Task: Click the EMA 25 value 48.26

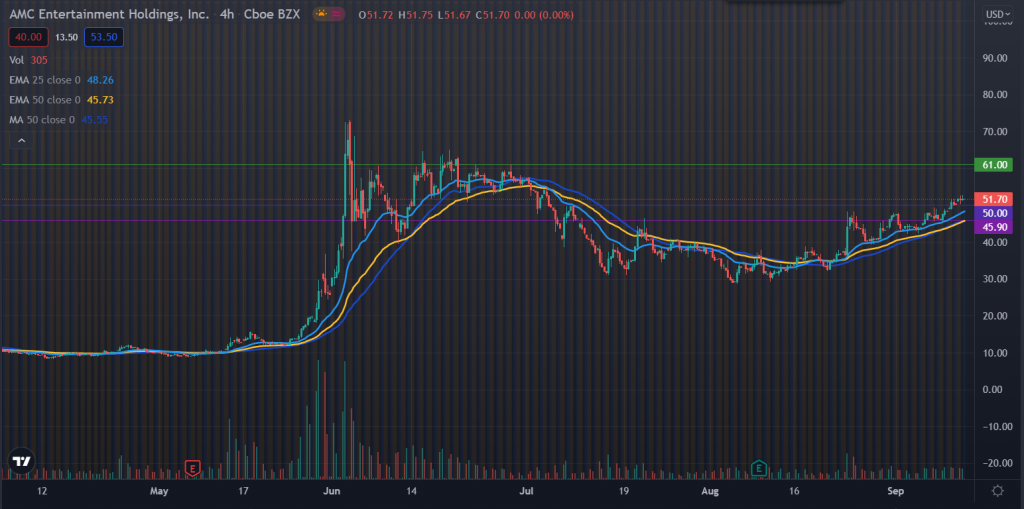Action: (100, 80)
